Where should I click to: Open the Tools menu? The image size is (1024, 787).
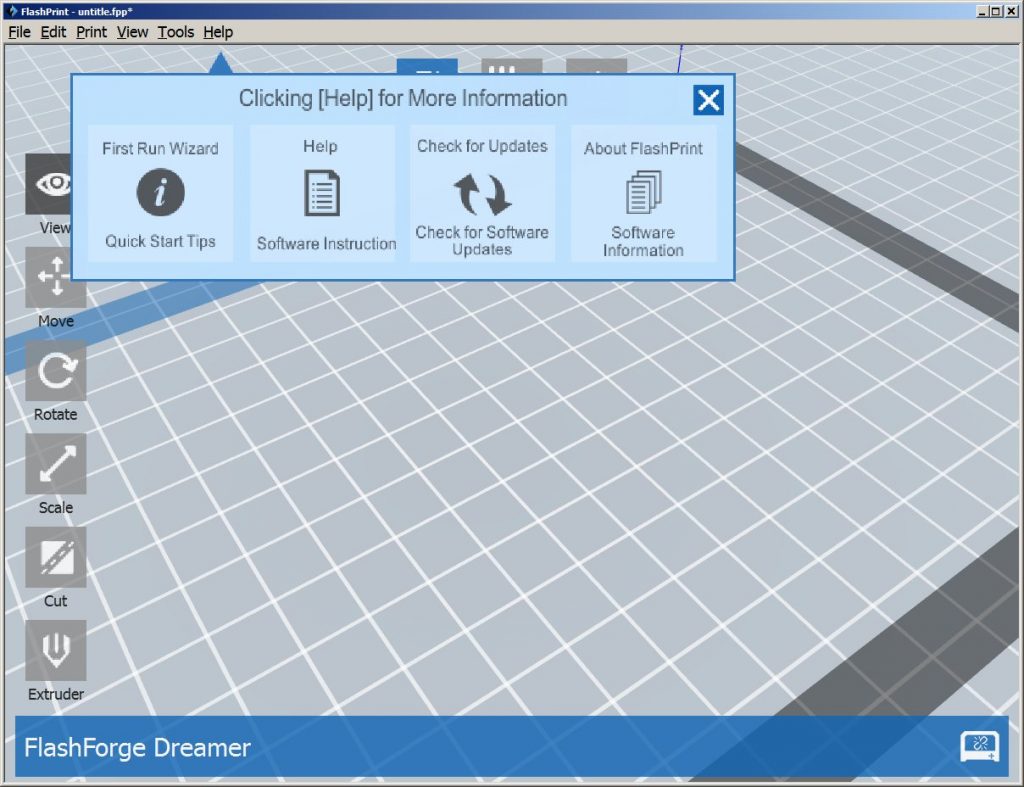pos(175,32)
